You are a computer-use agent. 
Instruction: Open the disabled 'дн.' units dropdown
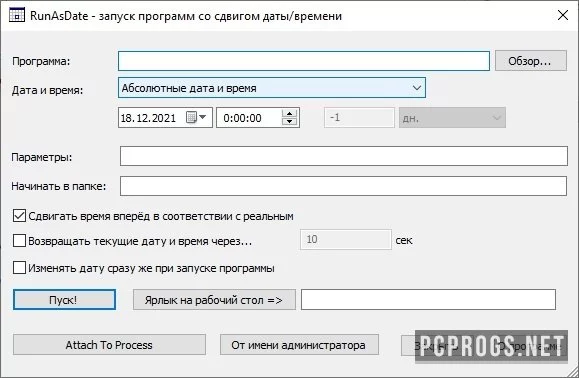(x=452, y=118)
